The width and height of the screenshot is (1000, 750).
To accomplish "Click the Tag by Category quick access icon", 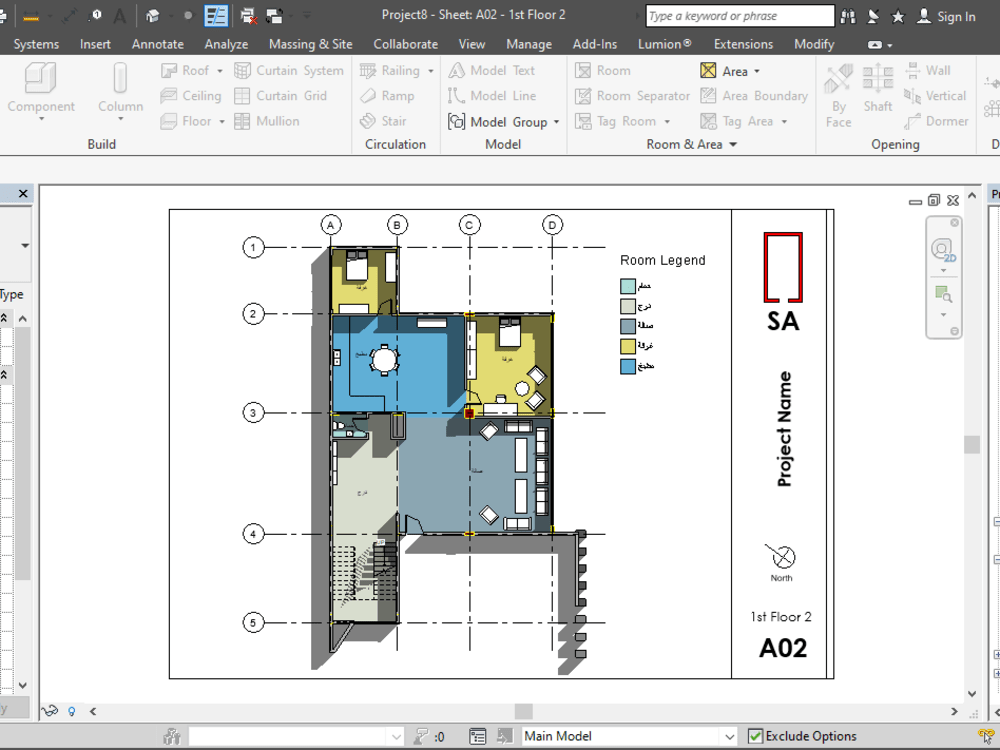I will click(x=94, y=16).
